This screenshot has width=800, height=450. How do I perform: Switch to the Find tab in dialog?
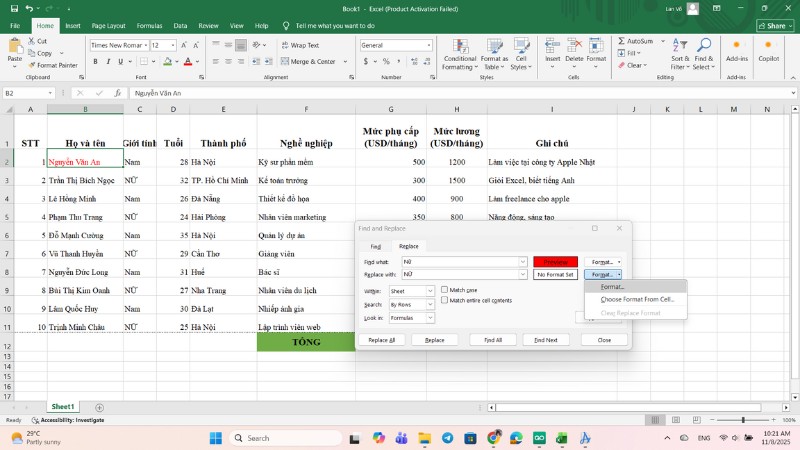click(376, 246)
